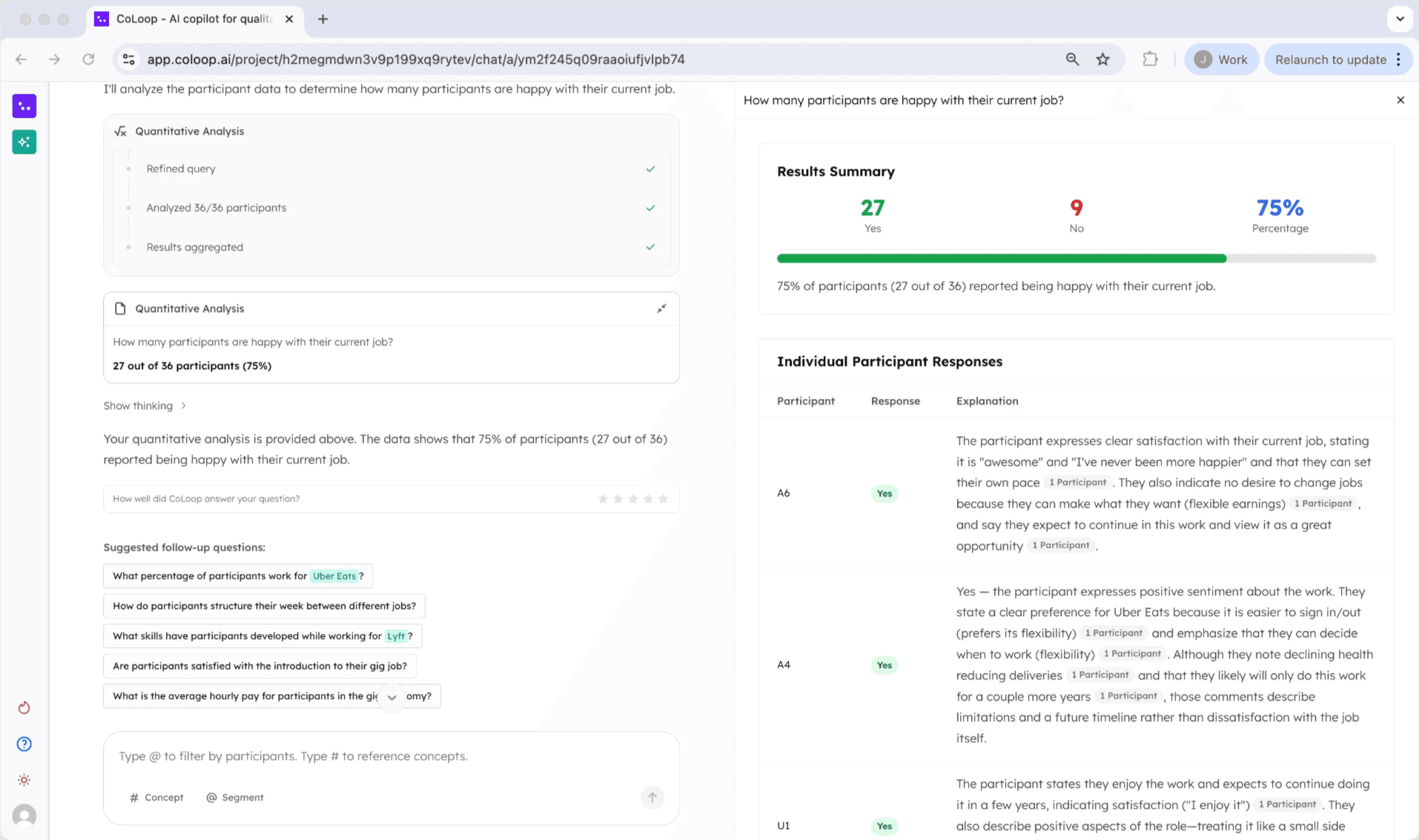Screen dimensions: 1419x840
Task: Reload the current page
Action: point(88,59)
